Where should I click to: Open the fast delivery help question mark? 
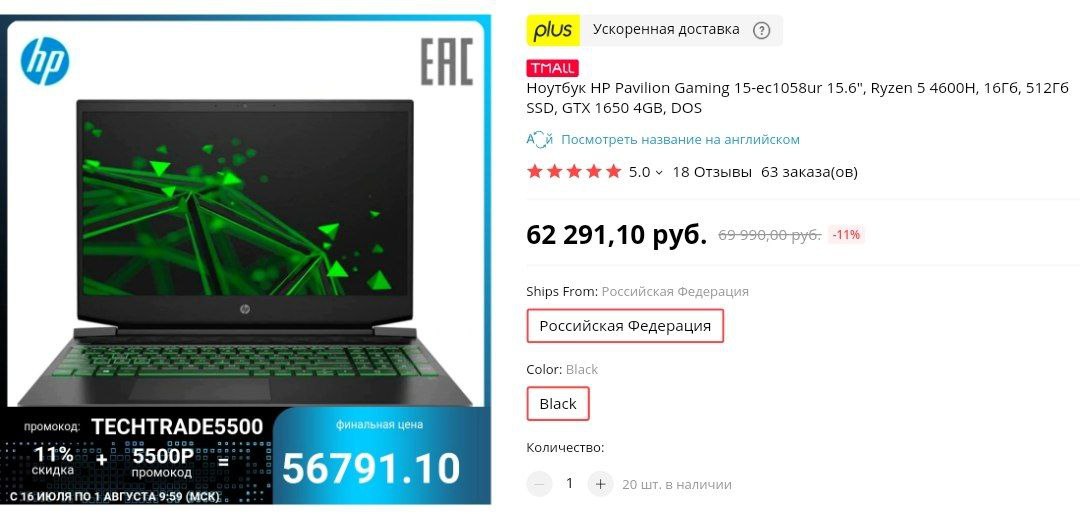pyautogui.click(x=761, y=30)
